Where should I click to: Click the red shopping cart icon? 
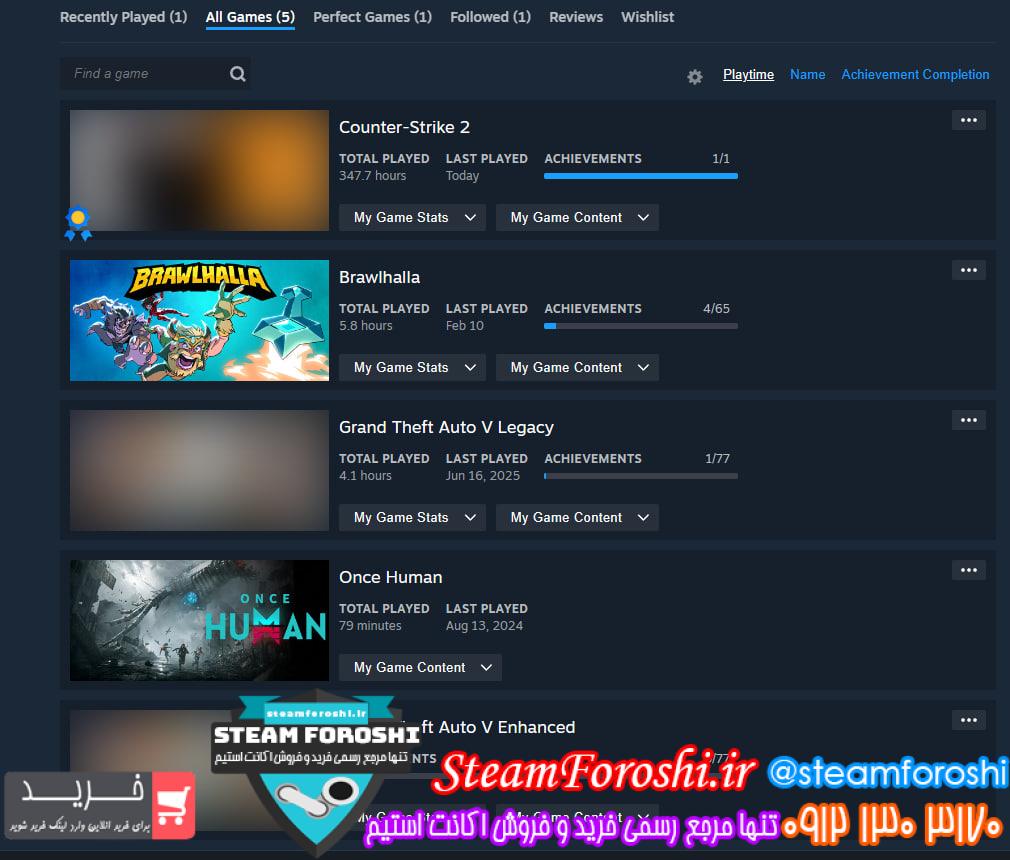tap(174, 805)
